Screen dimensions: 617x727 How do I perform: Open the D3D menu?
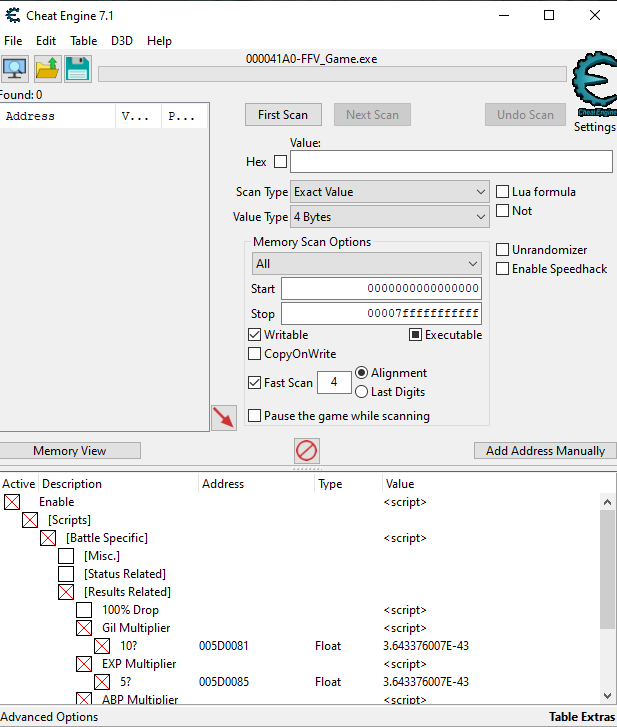[121, 41]
